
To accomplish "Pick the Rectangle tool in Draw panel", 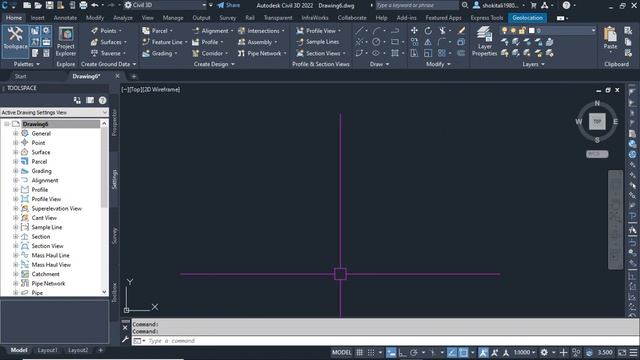I will click(x=394, y=42).
